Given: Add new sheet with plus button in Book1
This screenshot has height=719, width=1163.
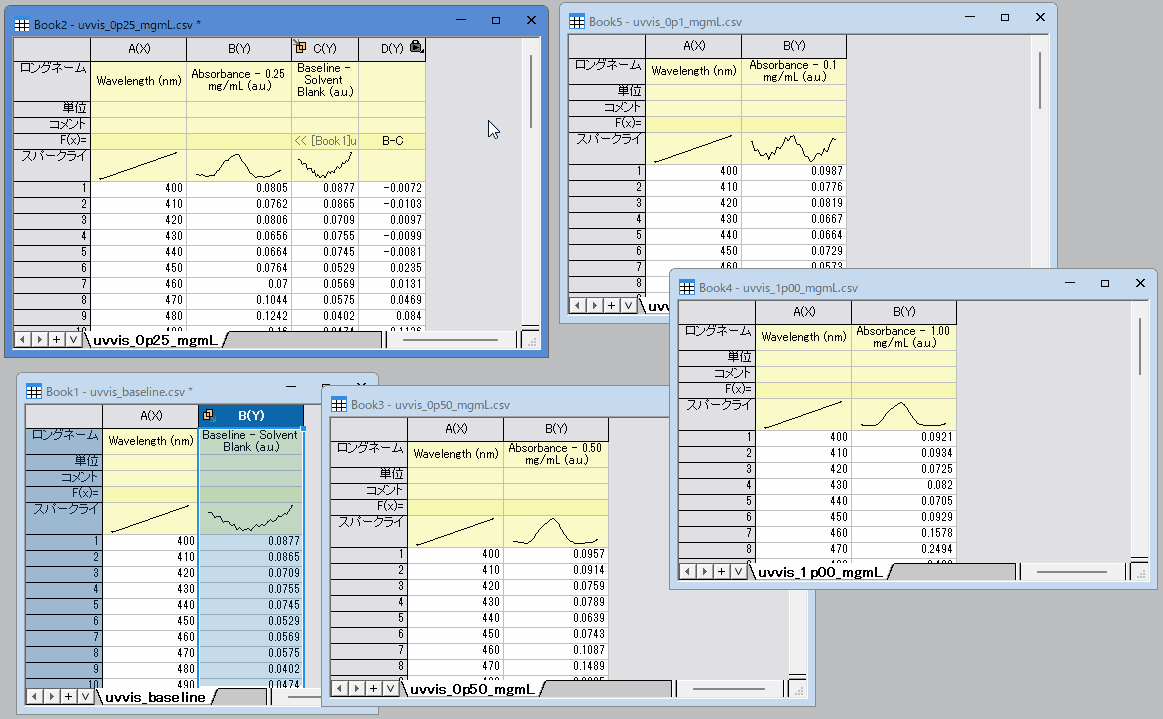Looking at the screenshot, I should tap(68, 697).
